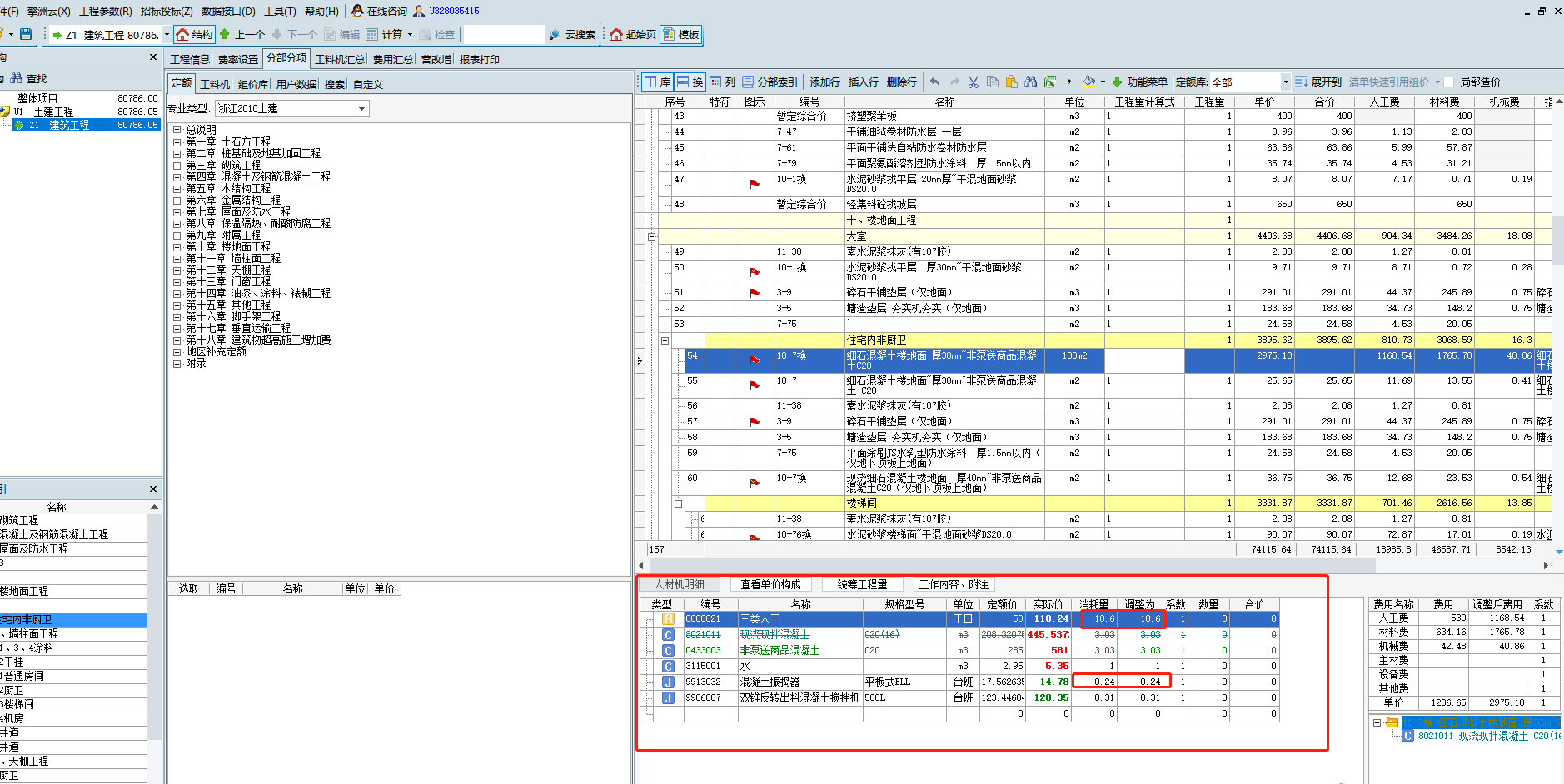Screen dimensions: 1564x784
Task: Collapse the 大堂 group row
Action: tap(652, 236)
